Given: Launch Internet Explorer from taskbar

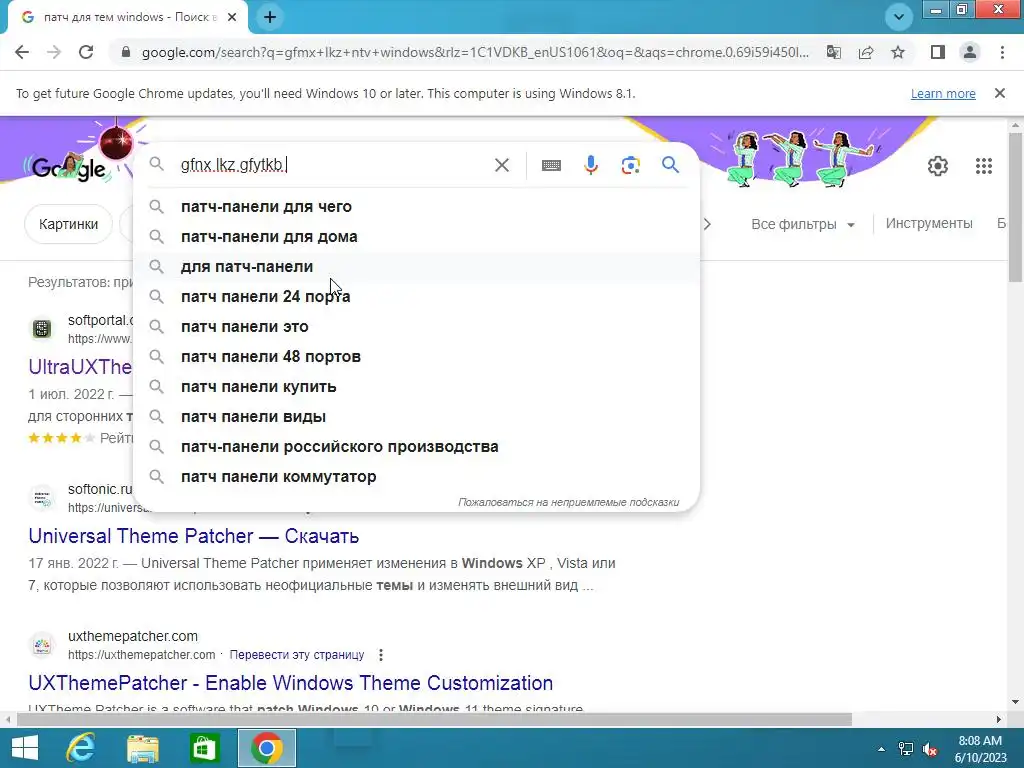Looking at the screenshot, I should (x=80, y=748).
